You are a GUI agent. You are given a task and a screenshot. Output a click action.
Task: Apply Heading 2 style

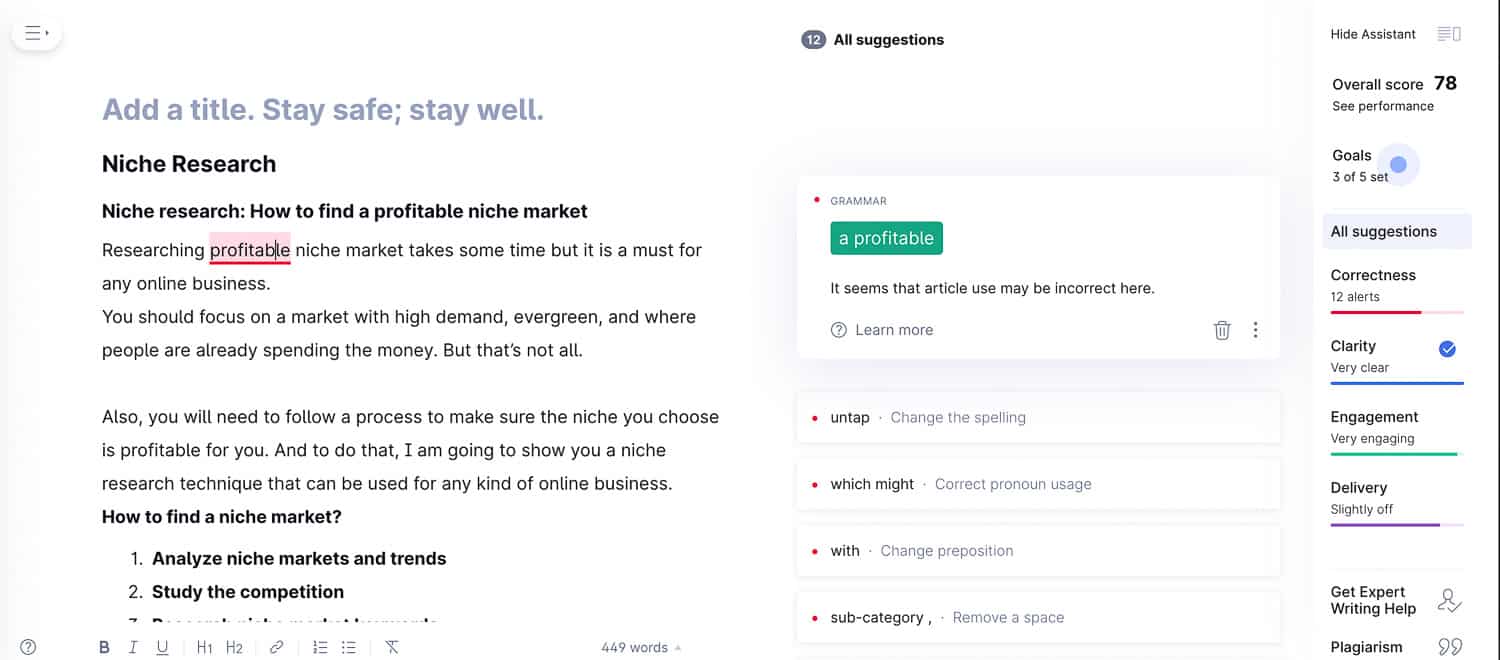point(234,647)
